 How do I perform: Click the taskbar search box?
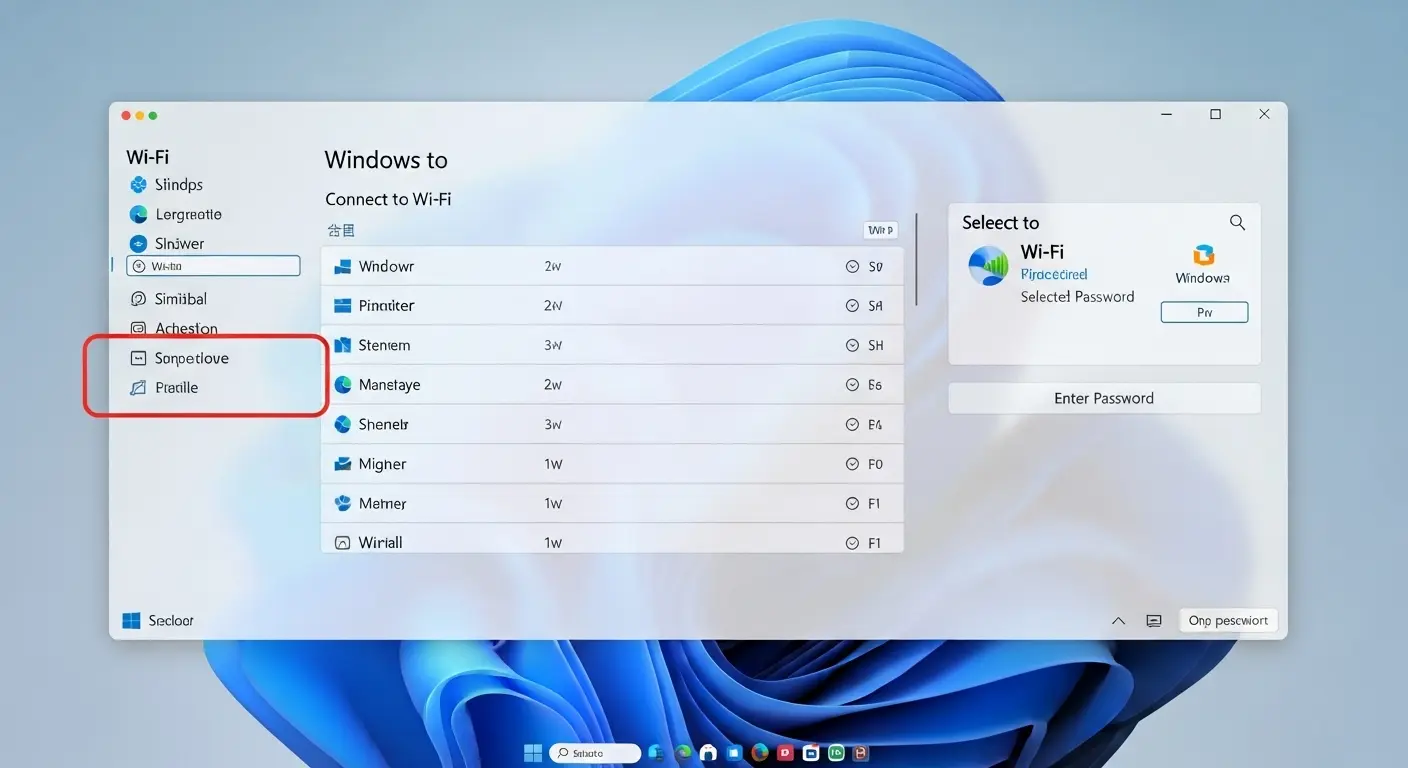[x=595, y=753]
